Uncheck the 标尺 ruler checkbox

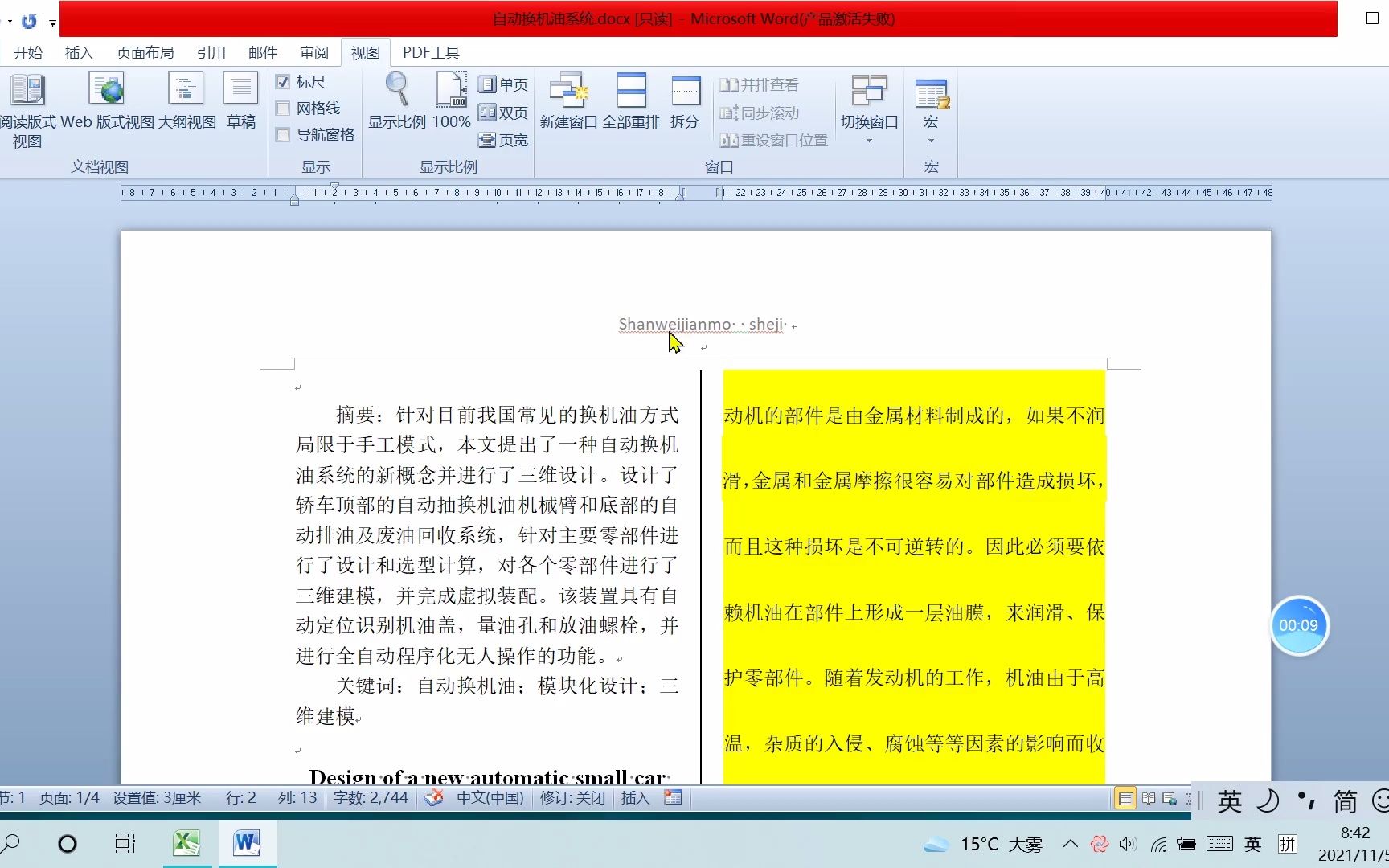283,81
